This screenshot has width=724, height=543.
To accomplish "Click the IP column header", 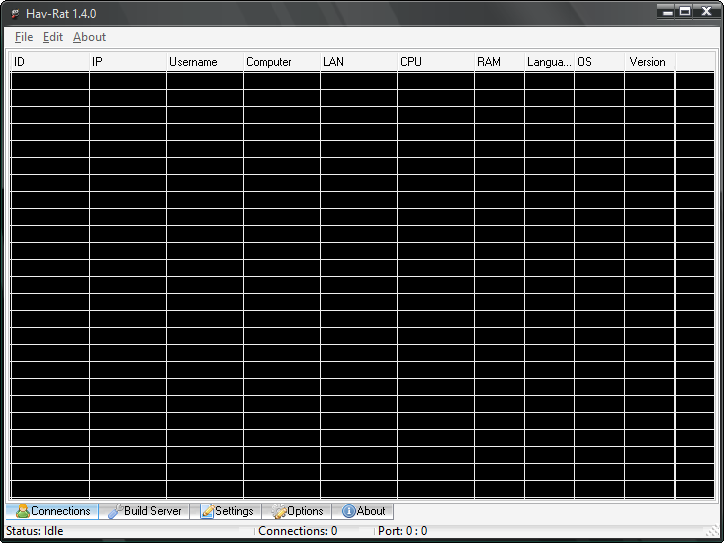I will (127, 62).
